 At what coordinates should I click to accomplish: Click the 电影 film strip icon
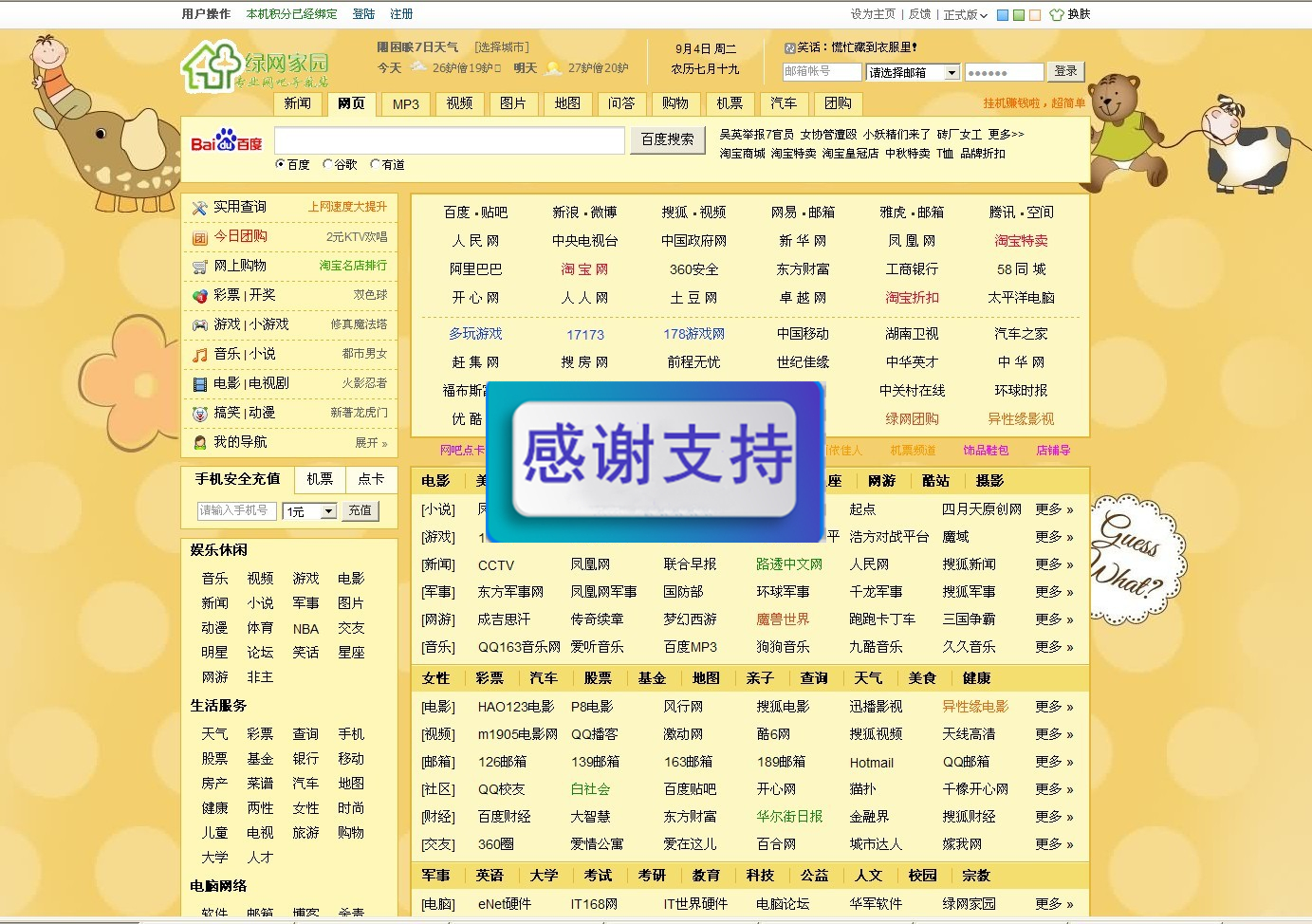199,384
